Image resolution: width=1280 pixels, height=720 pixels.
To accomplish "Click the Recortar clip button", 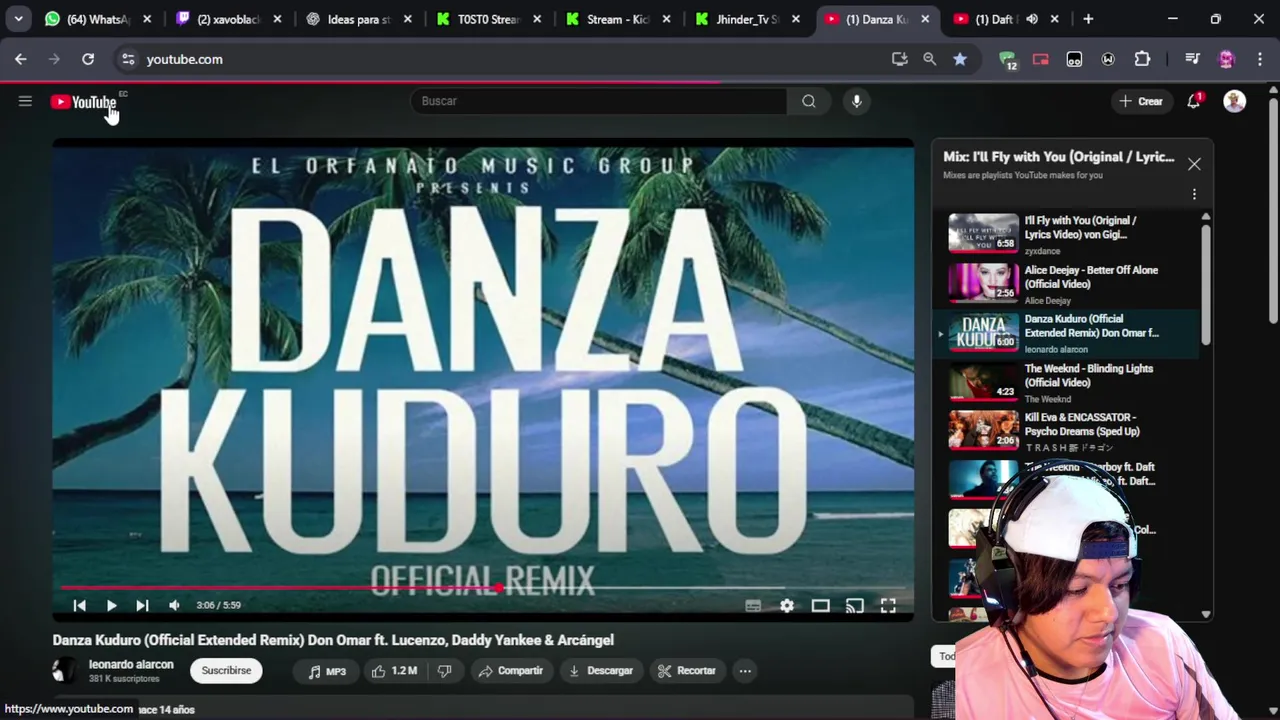I will pyautogui.click(x=686, y=671).
